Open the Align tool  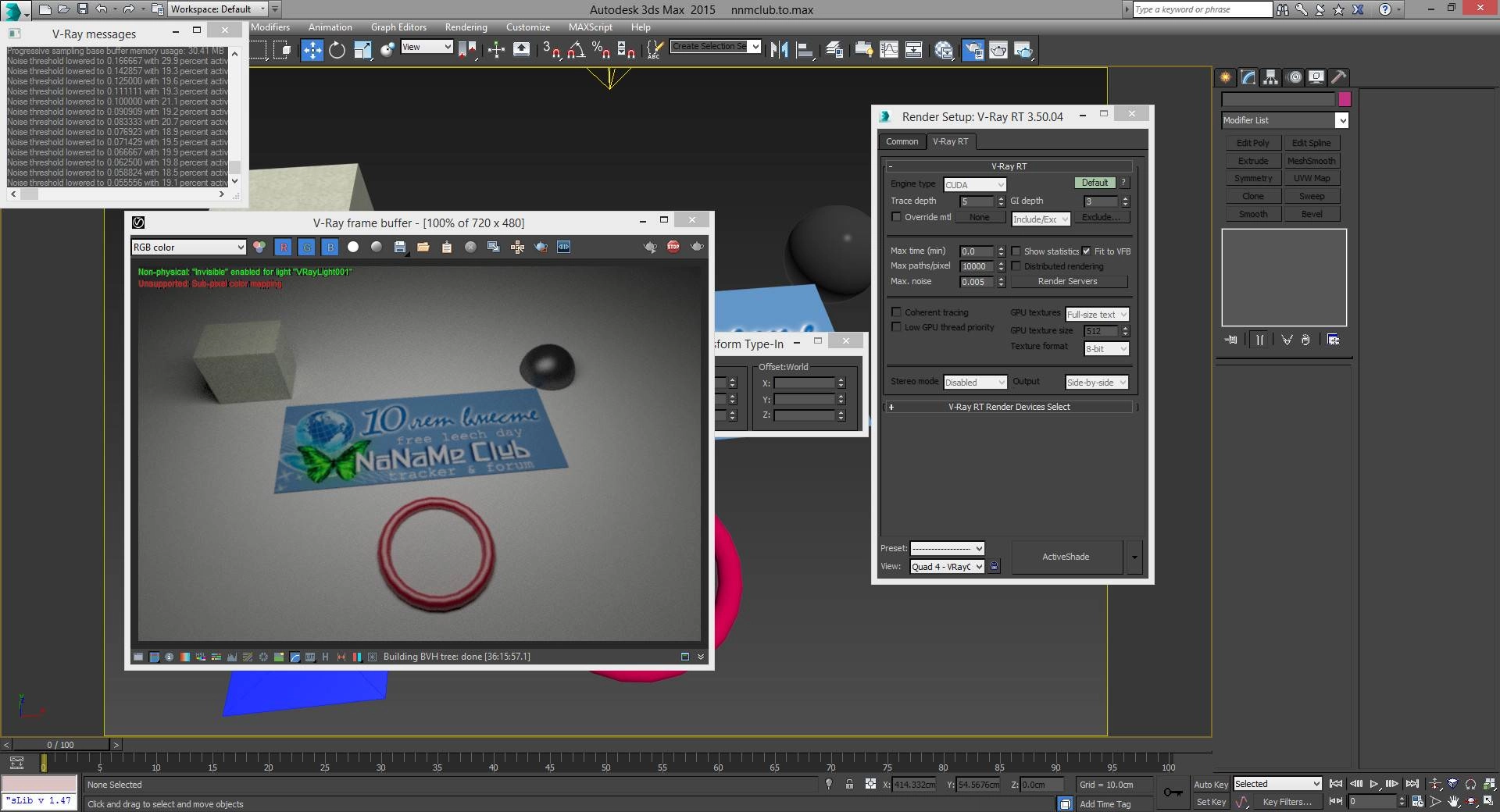[805, 50]
